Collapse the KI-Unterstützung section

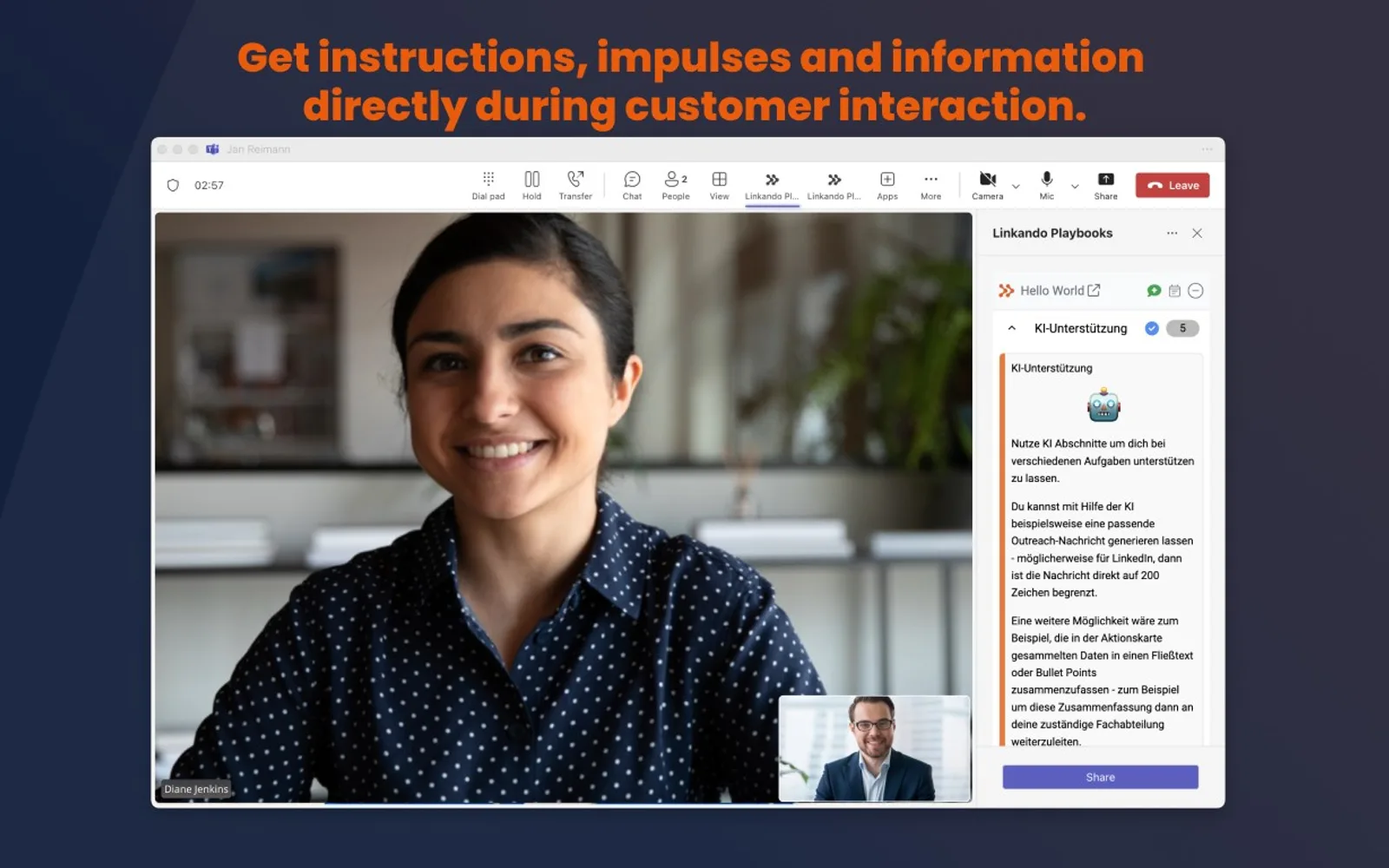pyautogui.click(x=1011, y=328)
